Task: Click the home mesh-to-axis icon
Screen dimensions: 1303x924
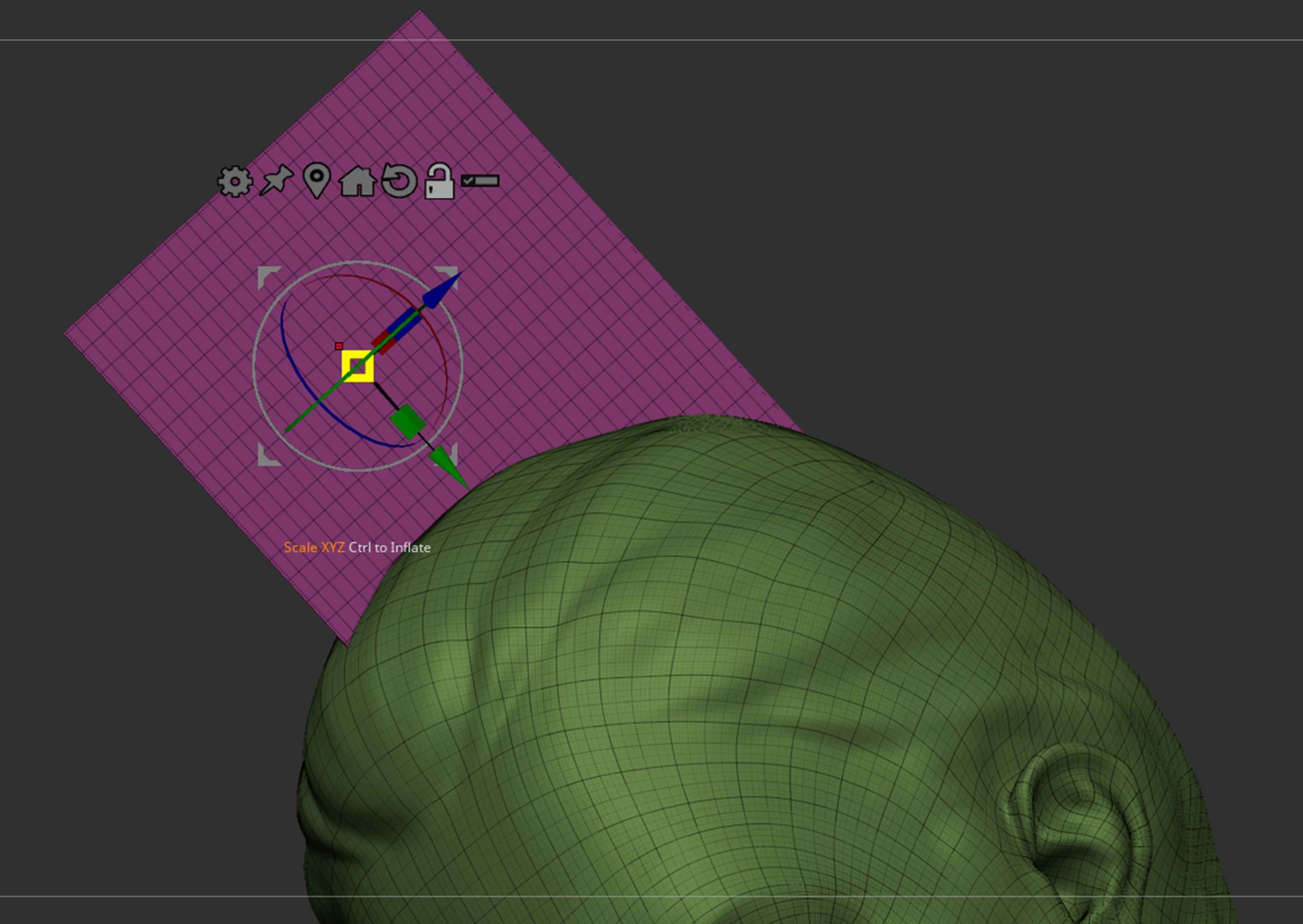Action: (357, 182)
